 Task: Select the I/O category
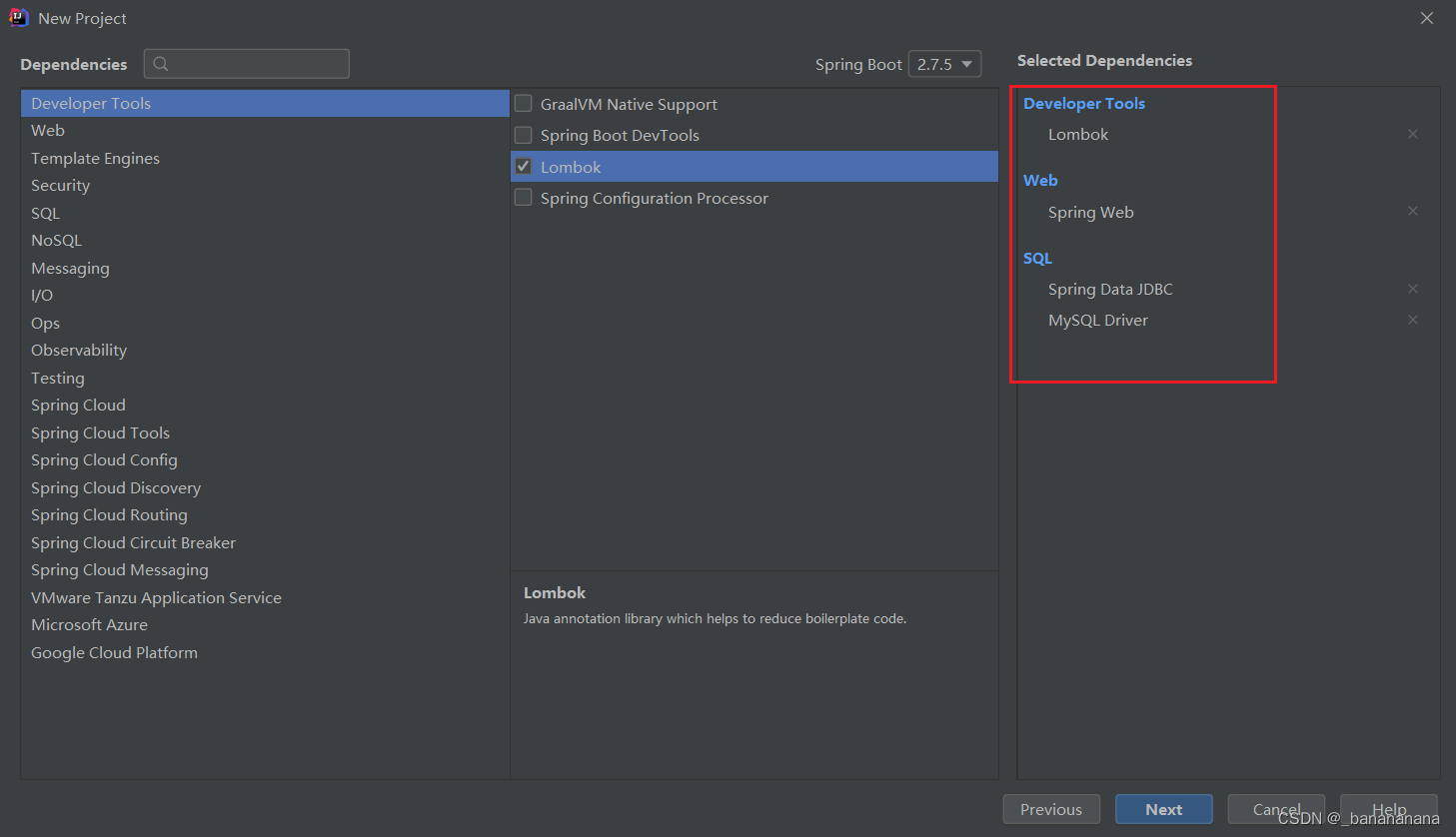265,296
